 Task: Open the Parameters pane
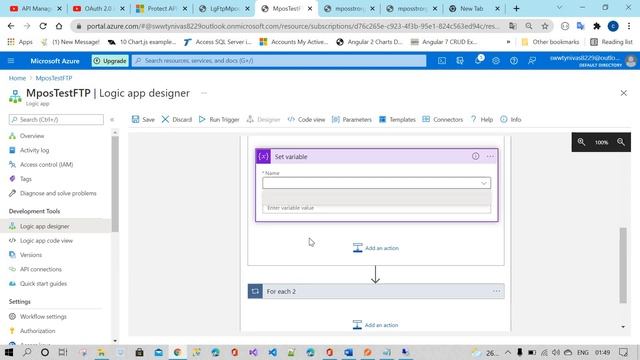coord(352,119)
